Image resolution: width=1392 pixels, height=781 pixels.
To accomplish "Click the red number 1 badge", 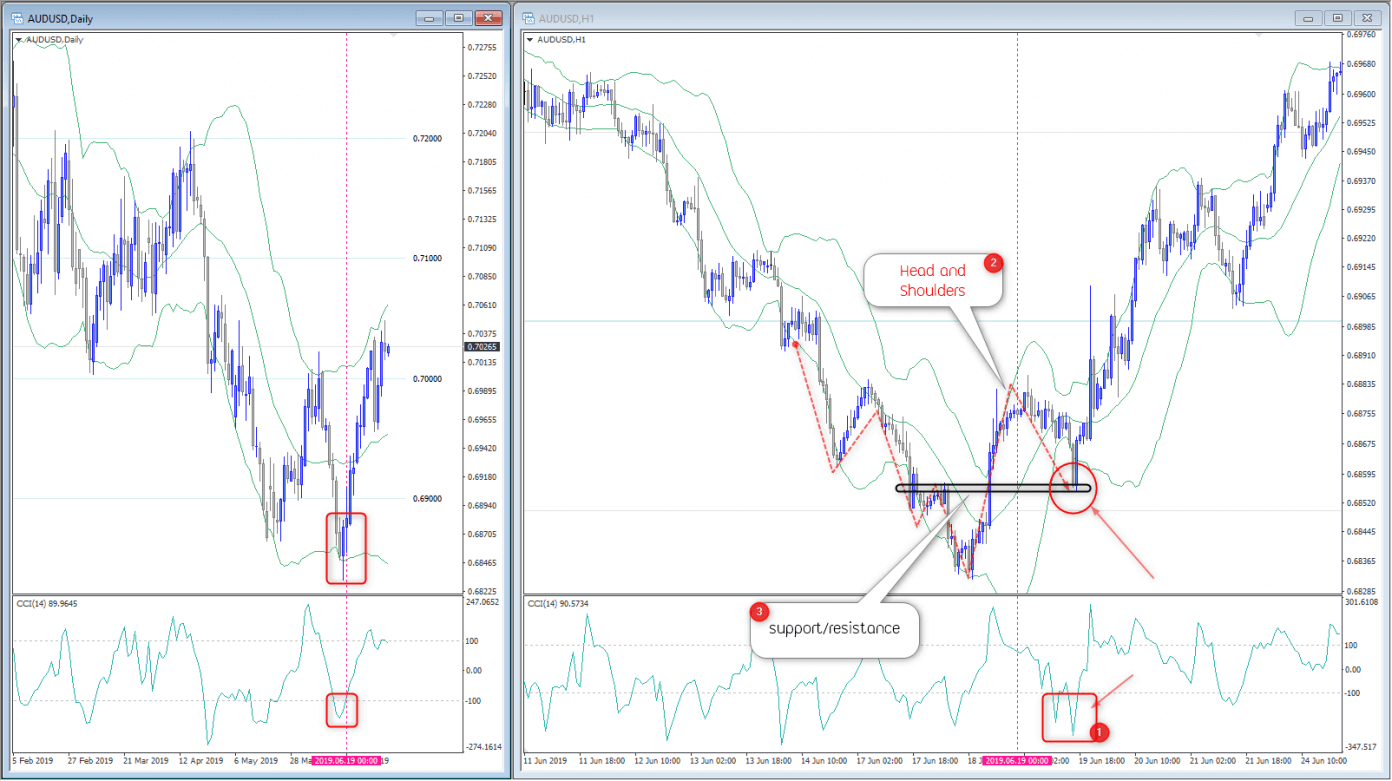I will tap(1097, 732).
